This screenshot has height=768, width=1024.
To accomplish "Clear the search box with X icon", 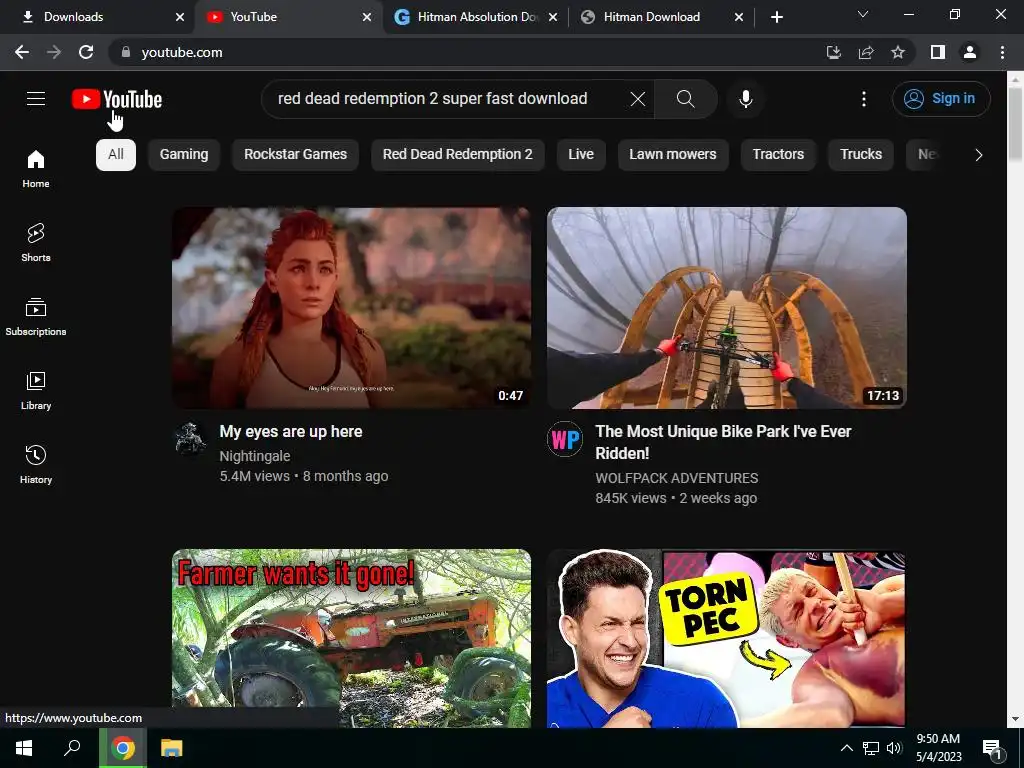I will [637, 99].
